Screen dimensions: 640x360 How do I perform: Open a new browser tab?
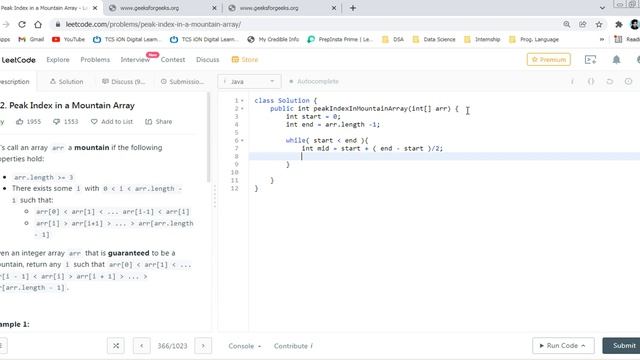click(353, 8)
